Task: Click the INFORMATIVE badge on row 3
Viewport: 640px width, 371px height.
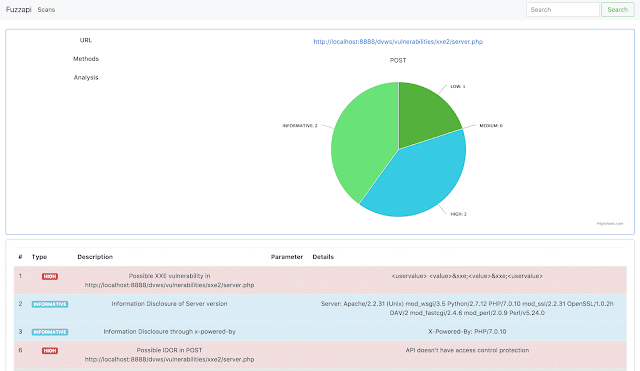Action: [x=50, y=332]
